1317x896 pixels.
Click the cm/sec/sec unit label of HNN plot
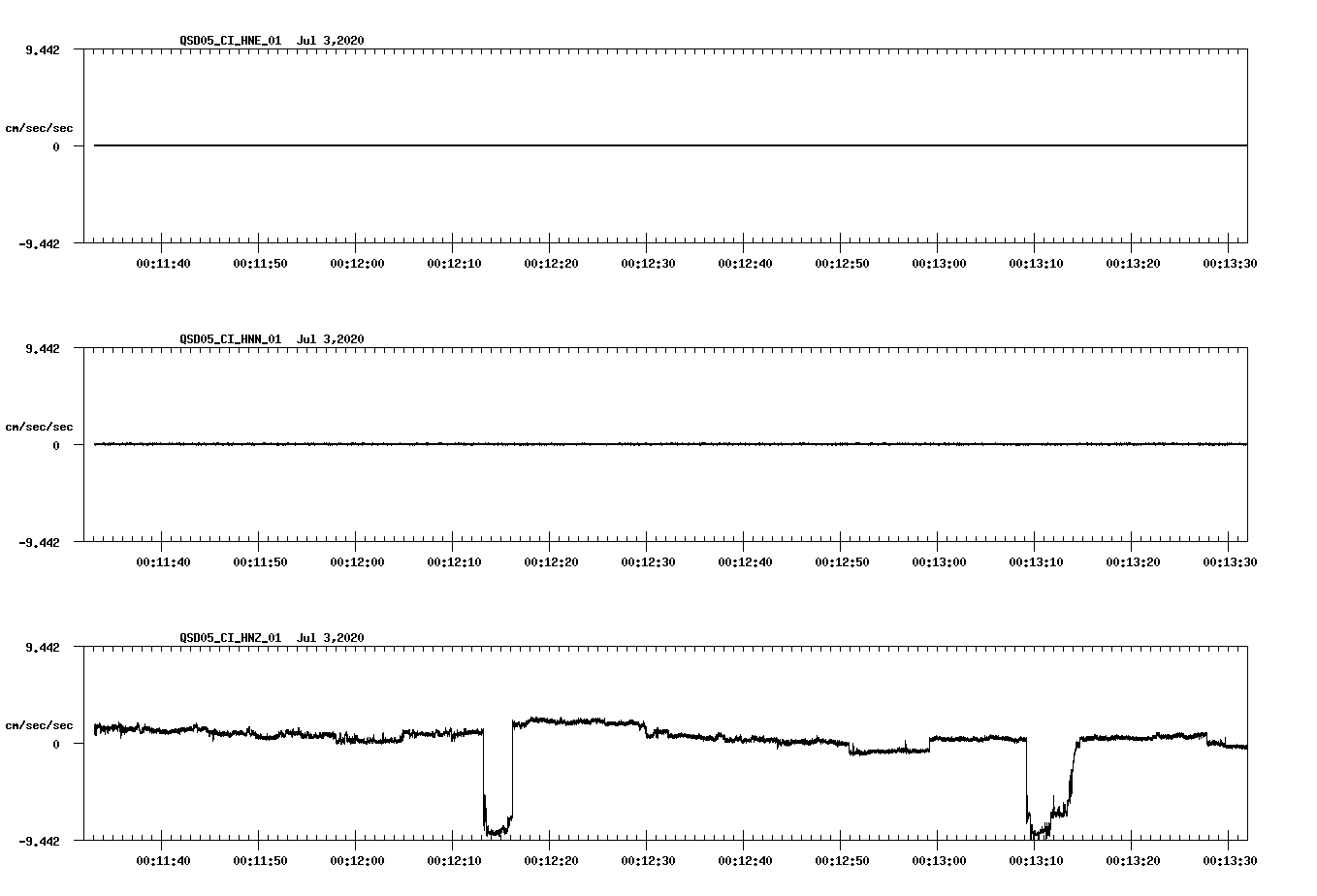coord(39,427)
